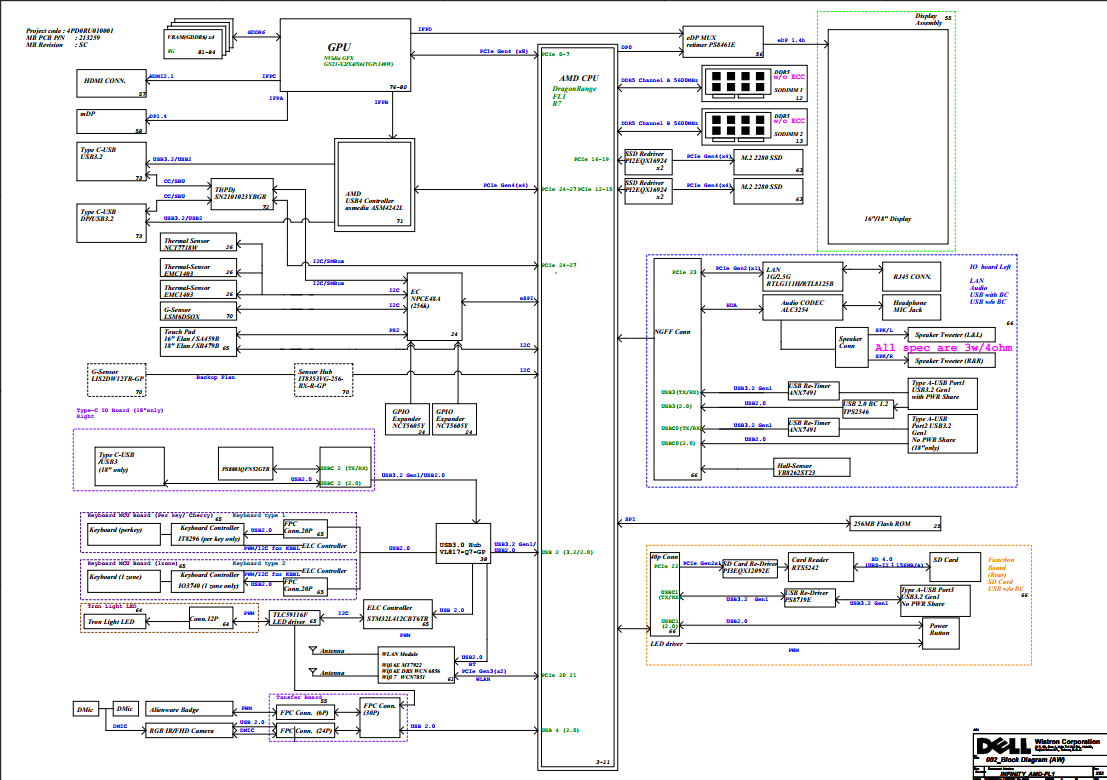This screenshot has height=780, width=1107.
Task: Select the Power Button block
Action: (940, 633)
